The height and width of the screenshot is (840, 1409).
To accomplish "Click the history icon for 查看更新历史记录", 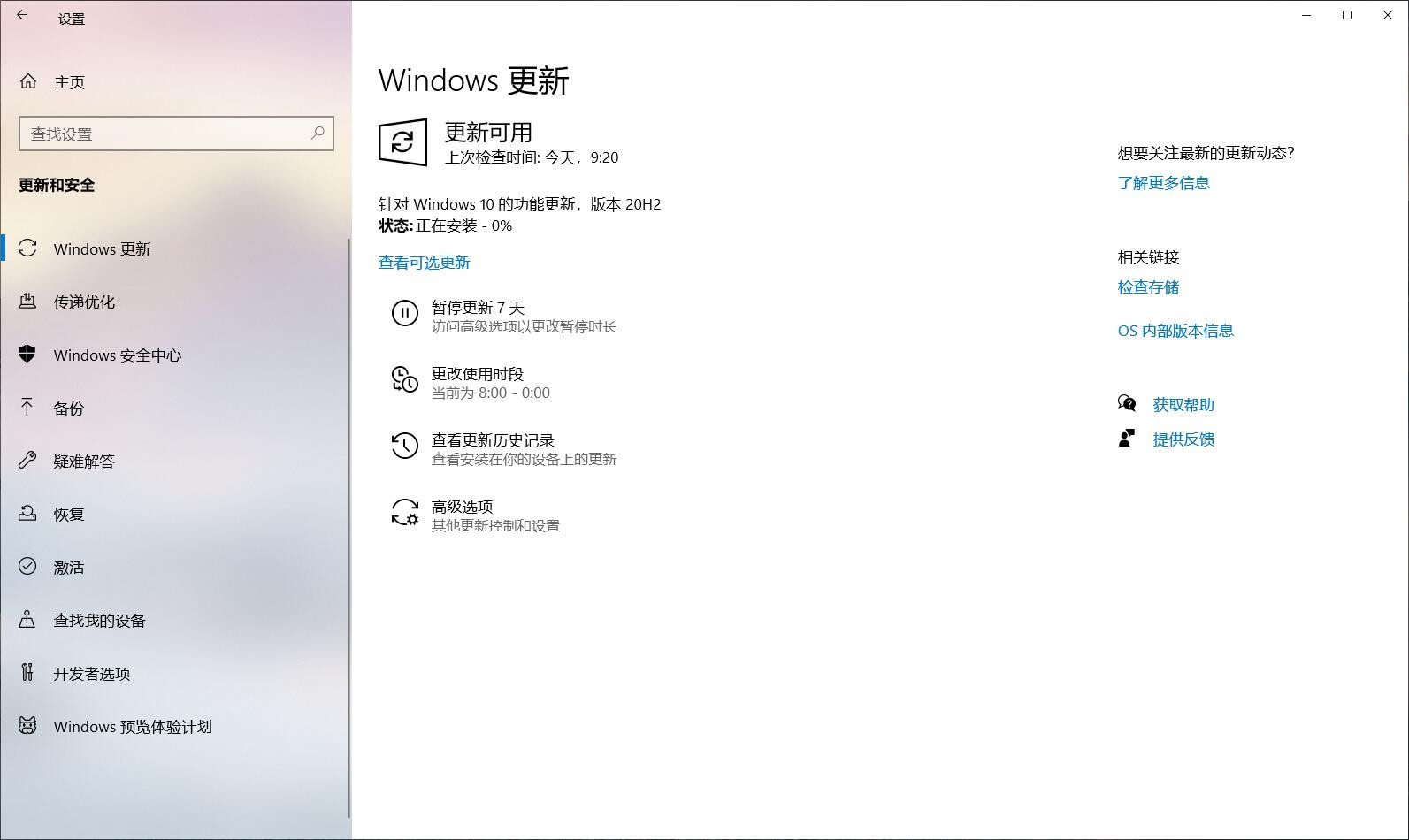I will click(x=404, y=446).
